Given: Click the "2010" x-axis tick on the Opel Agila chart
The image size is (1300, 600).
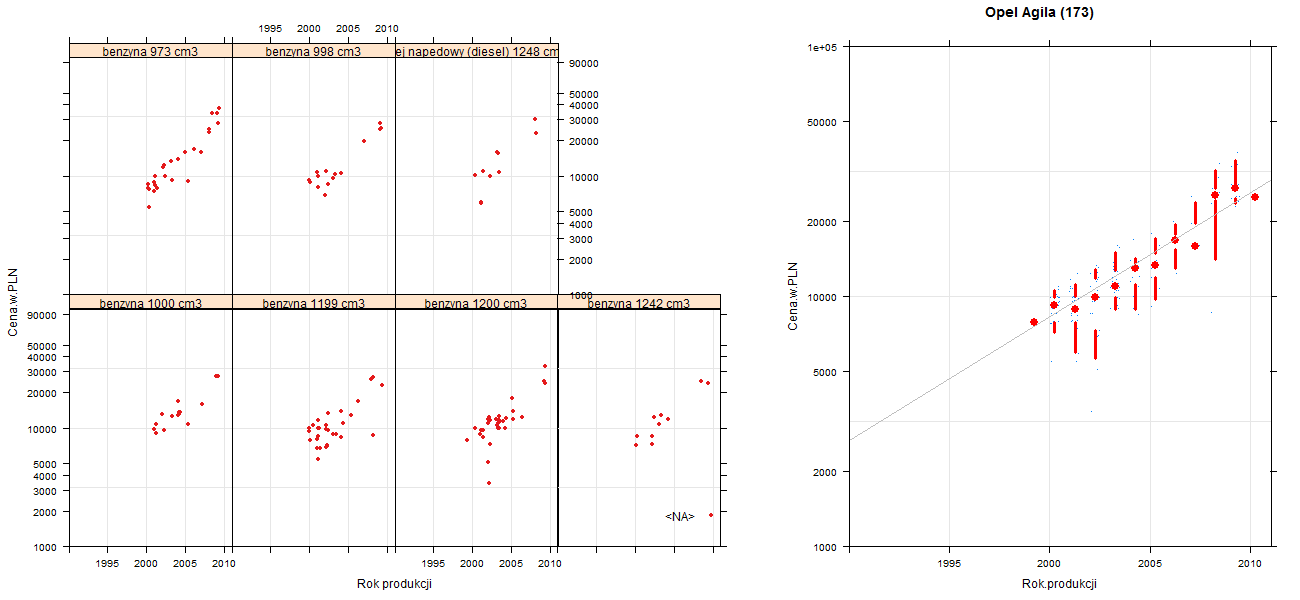Looking at the screenshot, I should (x=1250, y=564).
